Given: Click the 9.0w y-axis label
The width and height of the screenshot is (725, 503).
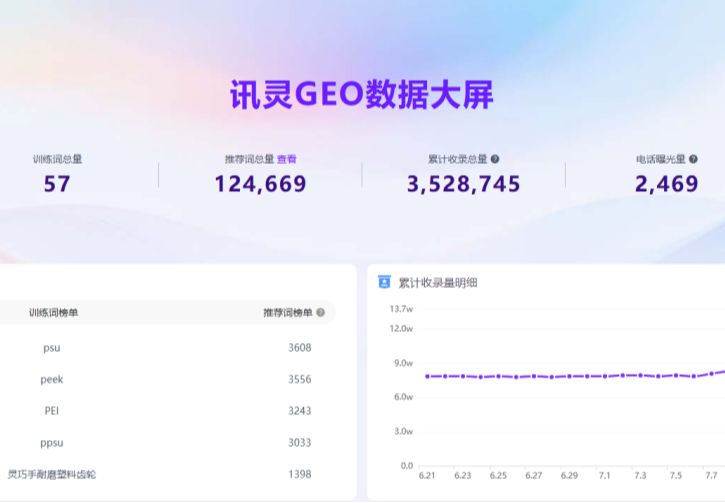Looking at the screenshot, I should (404, 363).
